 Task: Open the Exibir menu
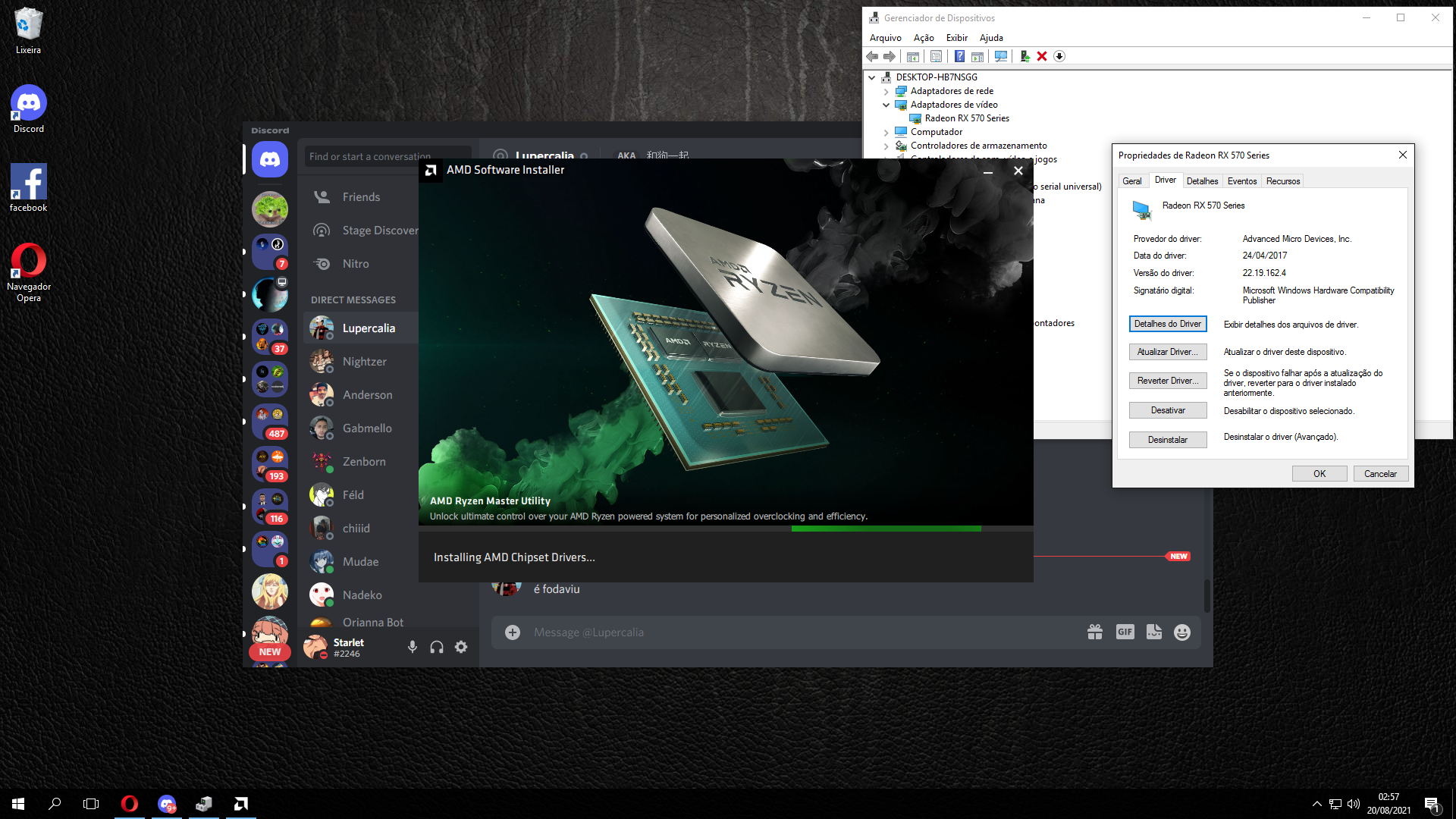(x=957, y=38)
